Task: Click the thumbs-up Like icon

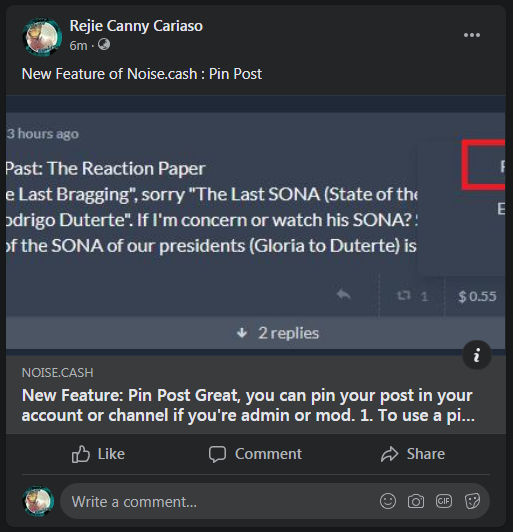Action: [x=81, y=454]
